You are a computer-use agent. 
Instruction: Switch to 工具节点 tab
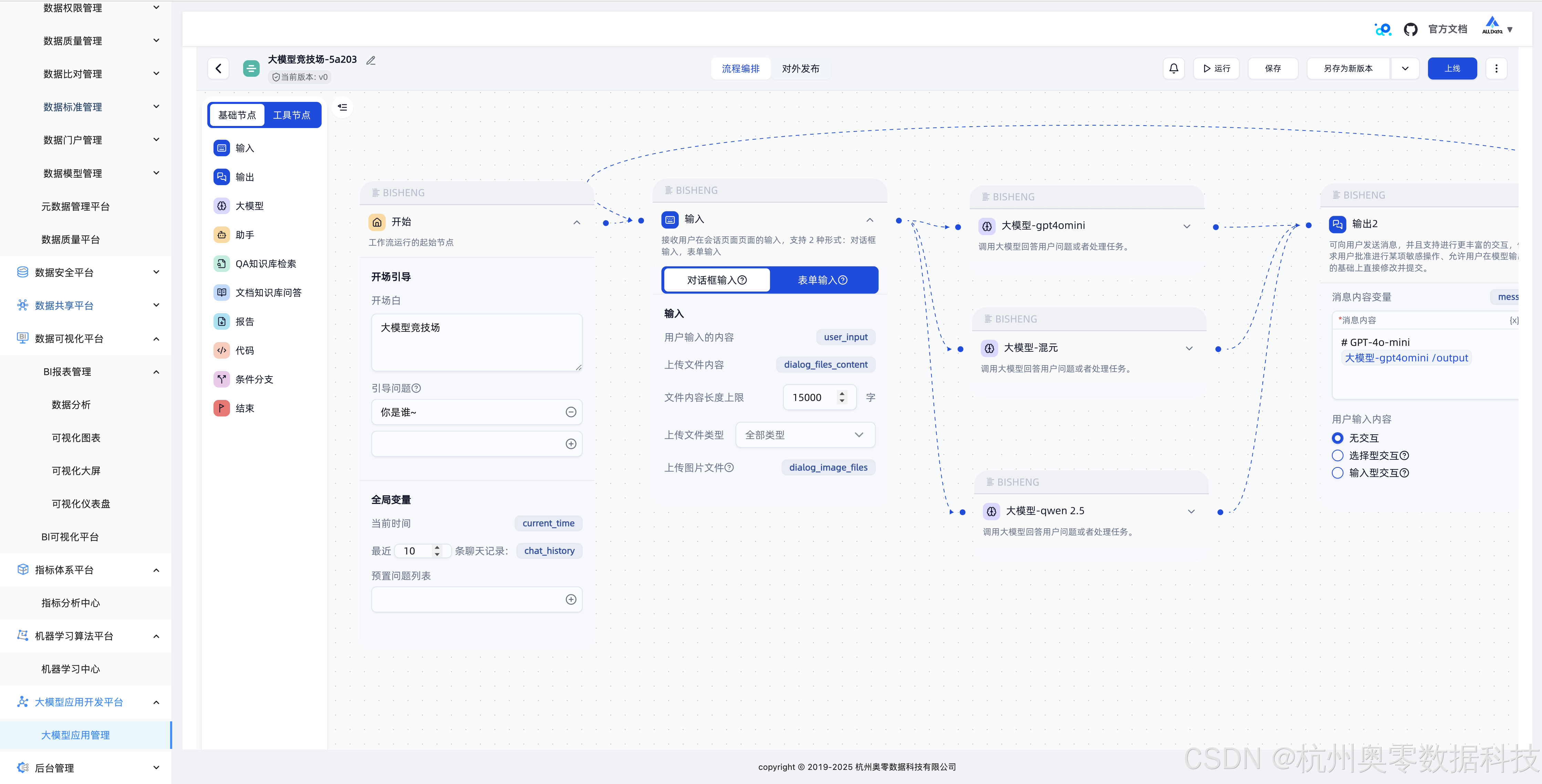[292, 115]
